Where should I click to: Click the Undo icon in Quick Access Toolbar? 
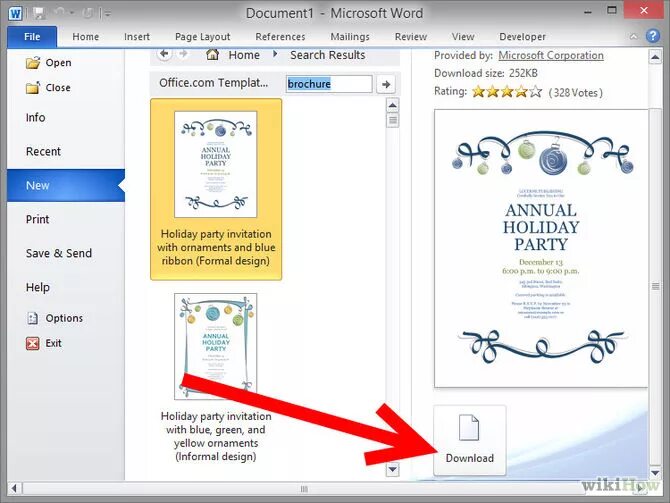tap(59, 14)
